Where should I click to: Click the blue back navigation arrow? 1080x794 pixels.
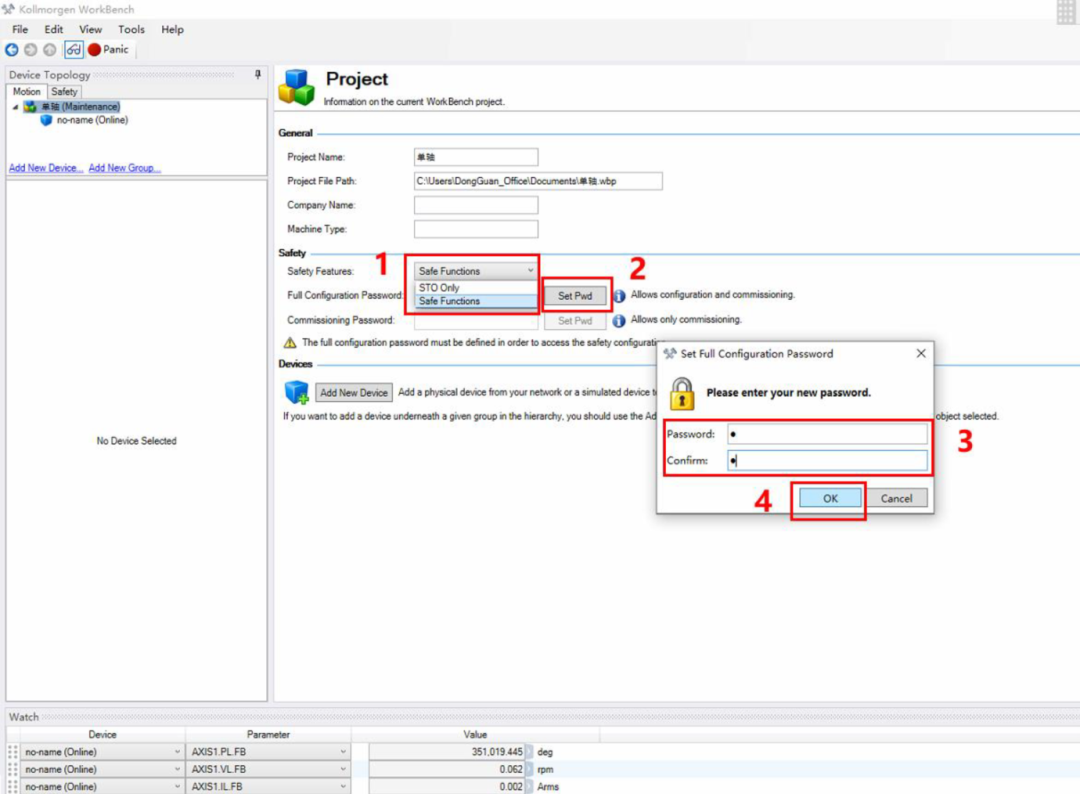[x=12, y=50]
